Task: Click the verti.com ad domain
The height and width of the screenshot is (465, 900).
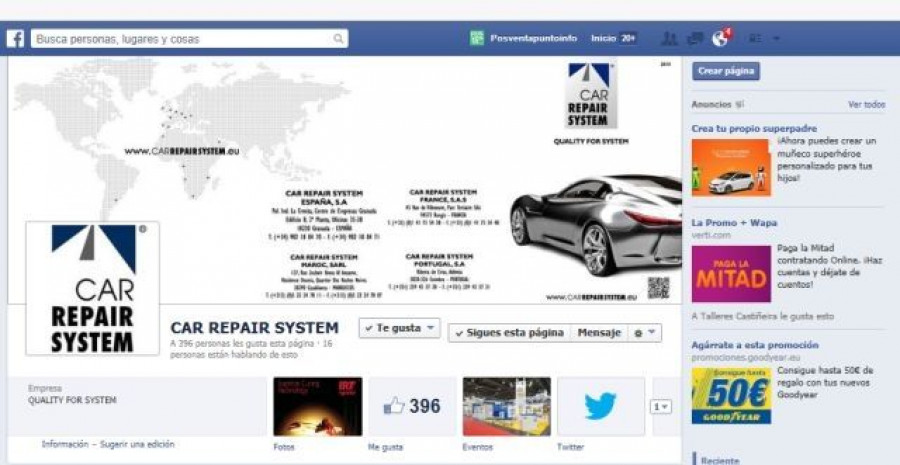Action: coord(711,235)
